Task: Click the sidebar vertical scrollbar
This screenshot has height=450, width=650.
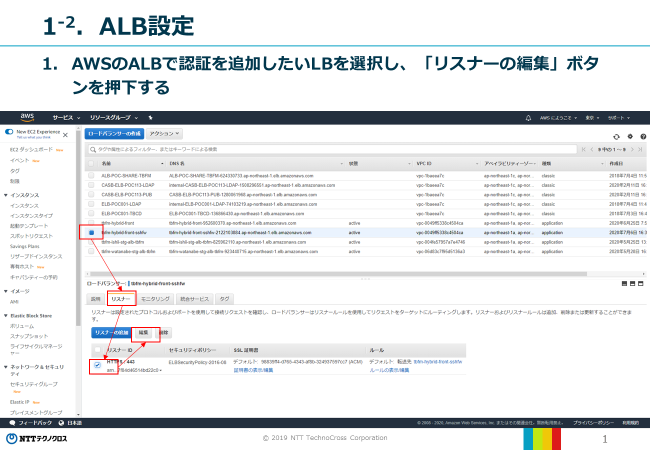Action: [78, 227]
